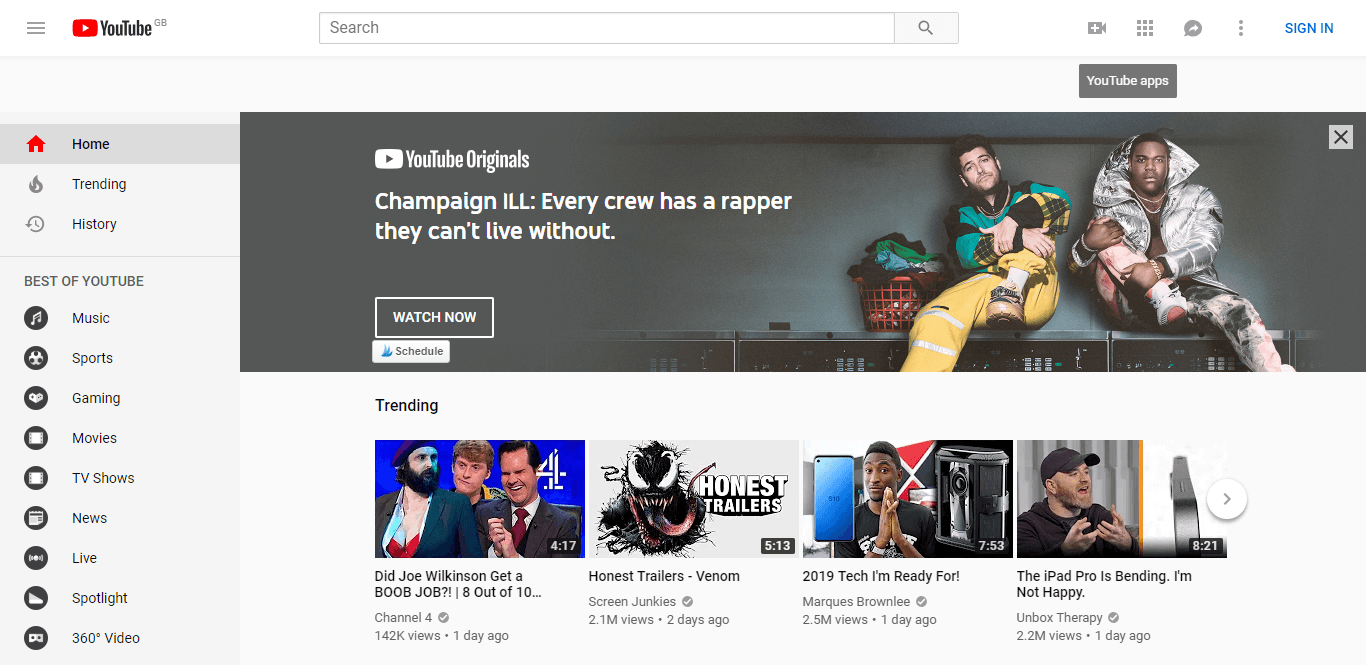1366x665 pixels.
Task: Click the Movies film icon
Action: tap(36, 438)
